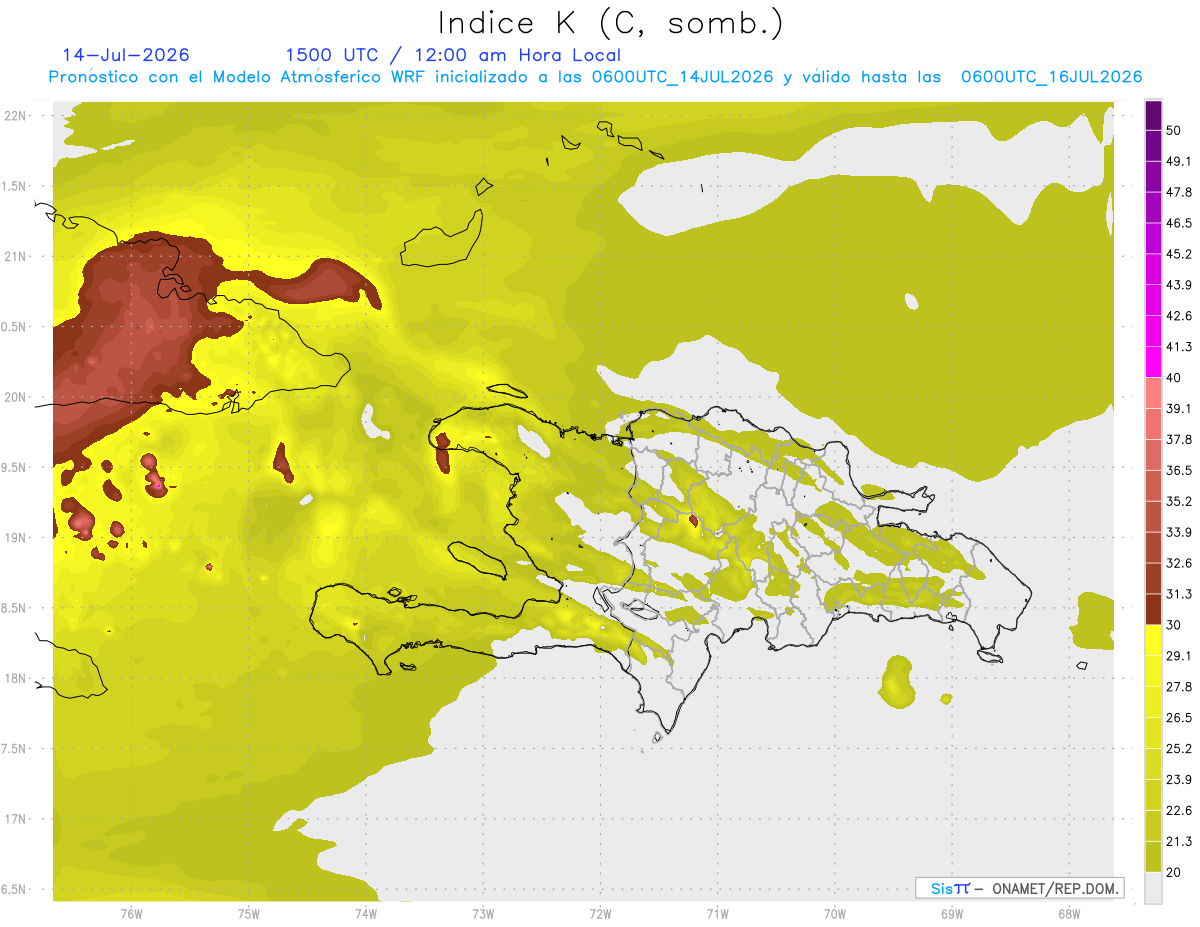Click the '70W' longitude label
This screenshot has width=1200, height=927.
coord(835,913)
